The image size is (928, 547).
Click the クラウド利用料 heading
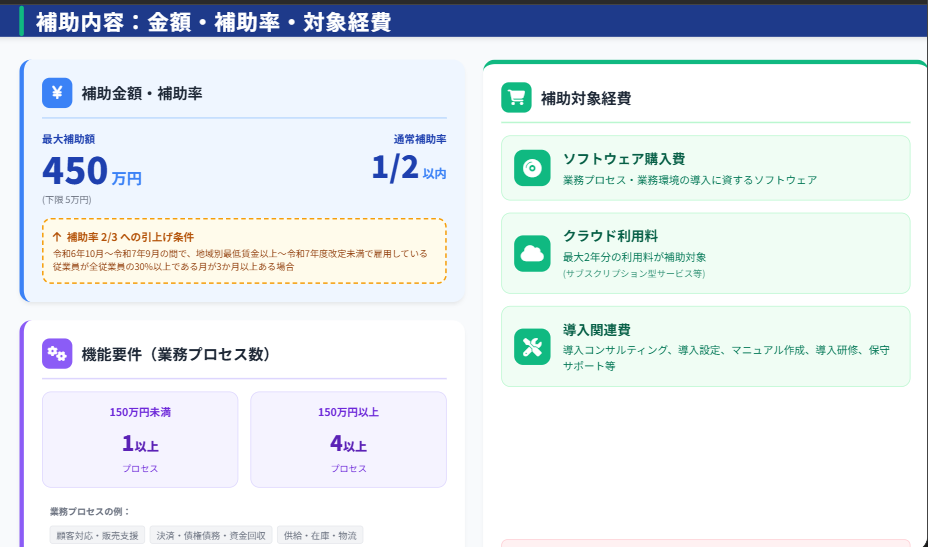[610, 236]
